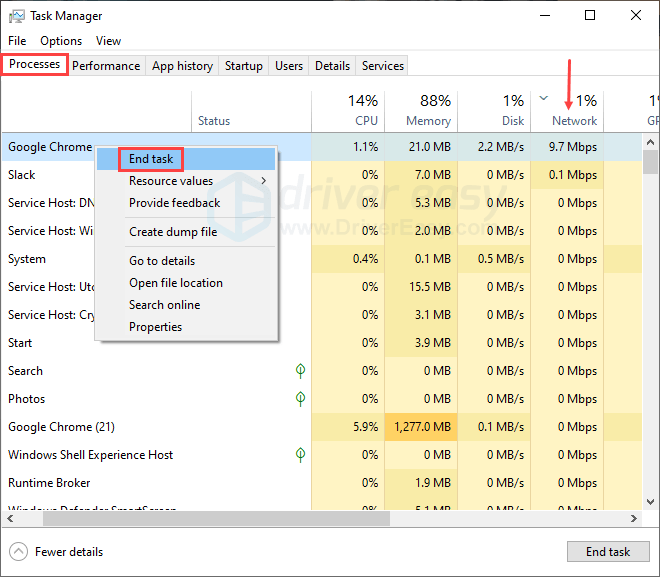Select Create dump file option
The height and width of the screenshot is (577, 660).
click(186, 232)
